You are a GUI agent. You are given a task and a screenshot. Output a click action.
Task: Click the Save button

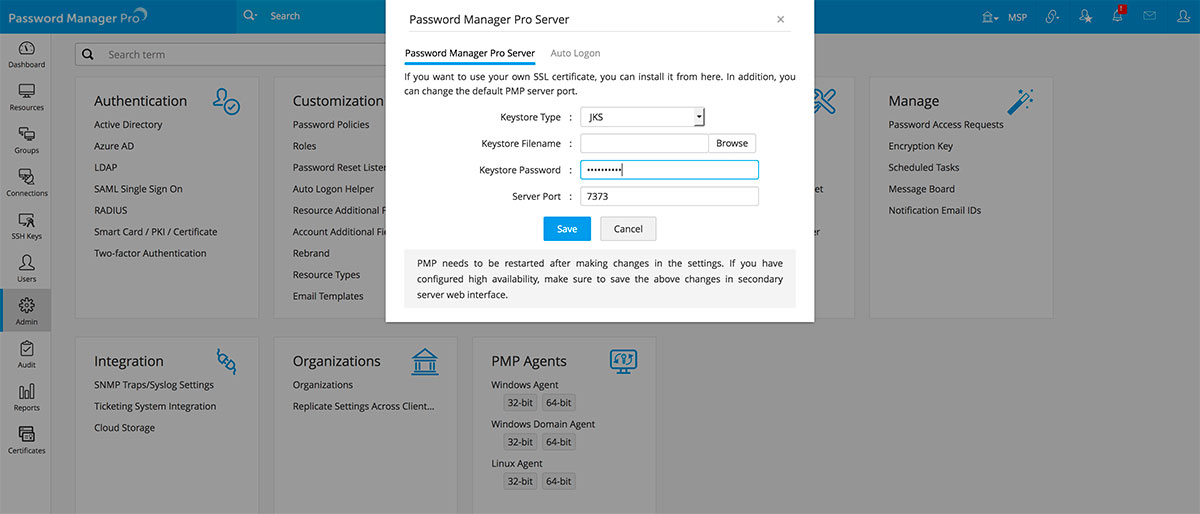point(567,229)
